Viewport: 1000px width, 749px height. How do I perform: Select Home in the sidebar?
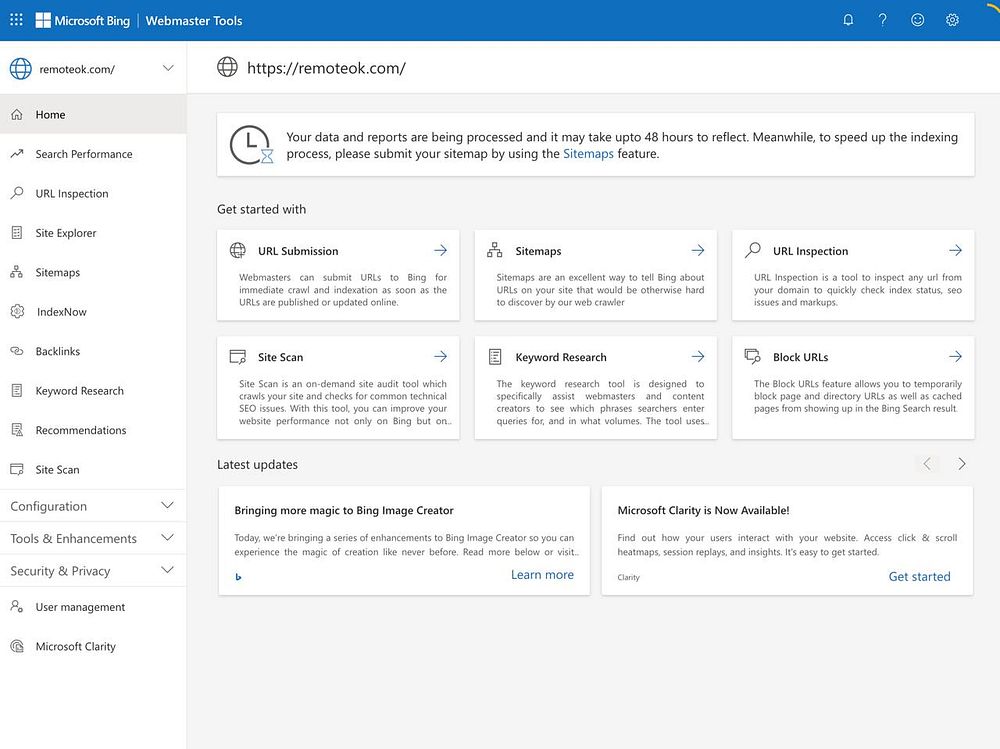pyautogui.click(x=93, y=115)
